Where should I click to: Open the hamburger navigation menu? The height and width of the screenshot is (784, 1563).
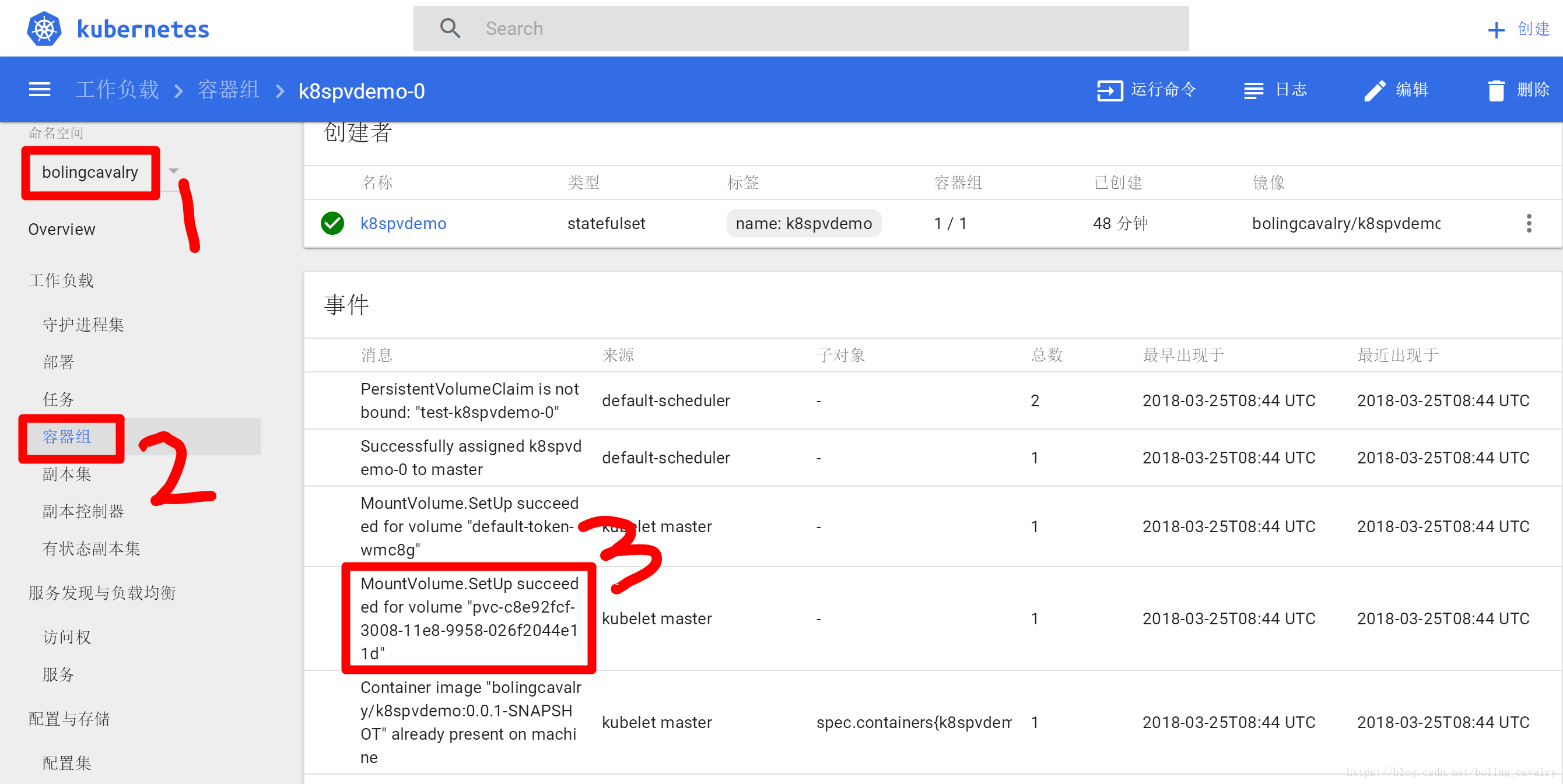(40, 90)
